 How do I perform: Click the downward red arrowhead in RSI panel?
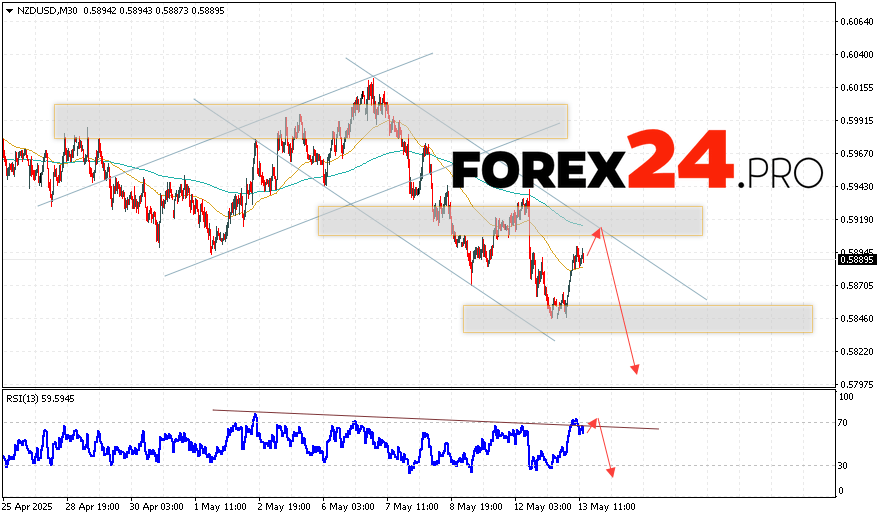click(x=609, y=472)
